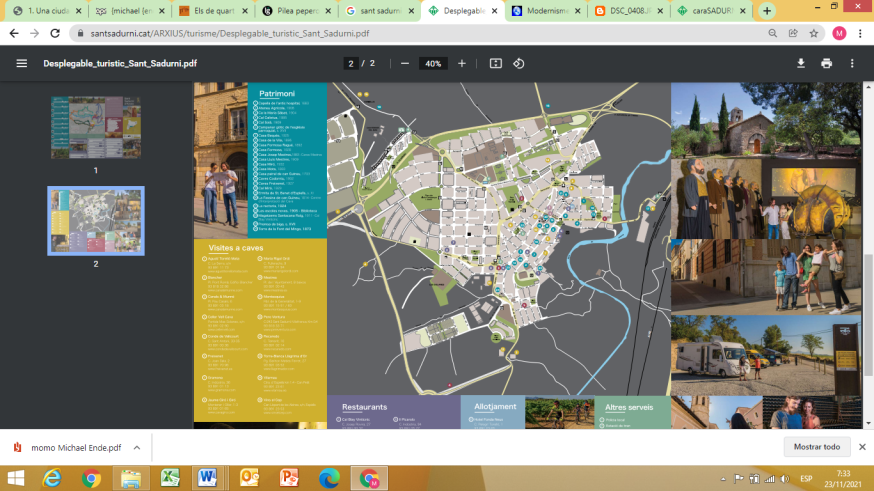This screenshot has height=491, width=874.
Task: Zoom in with the plus button
Action: click(x=462, y=63)
